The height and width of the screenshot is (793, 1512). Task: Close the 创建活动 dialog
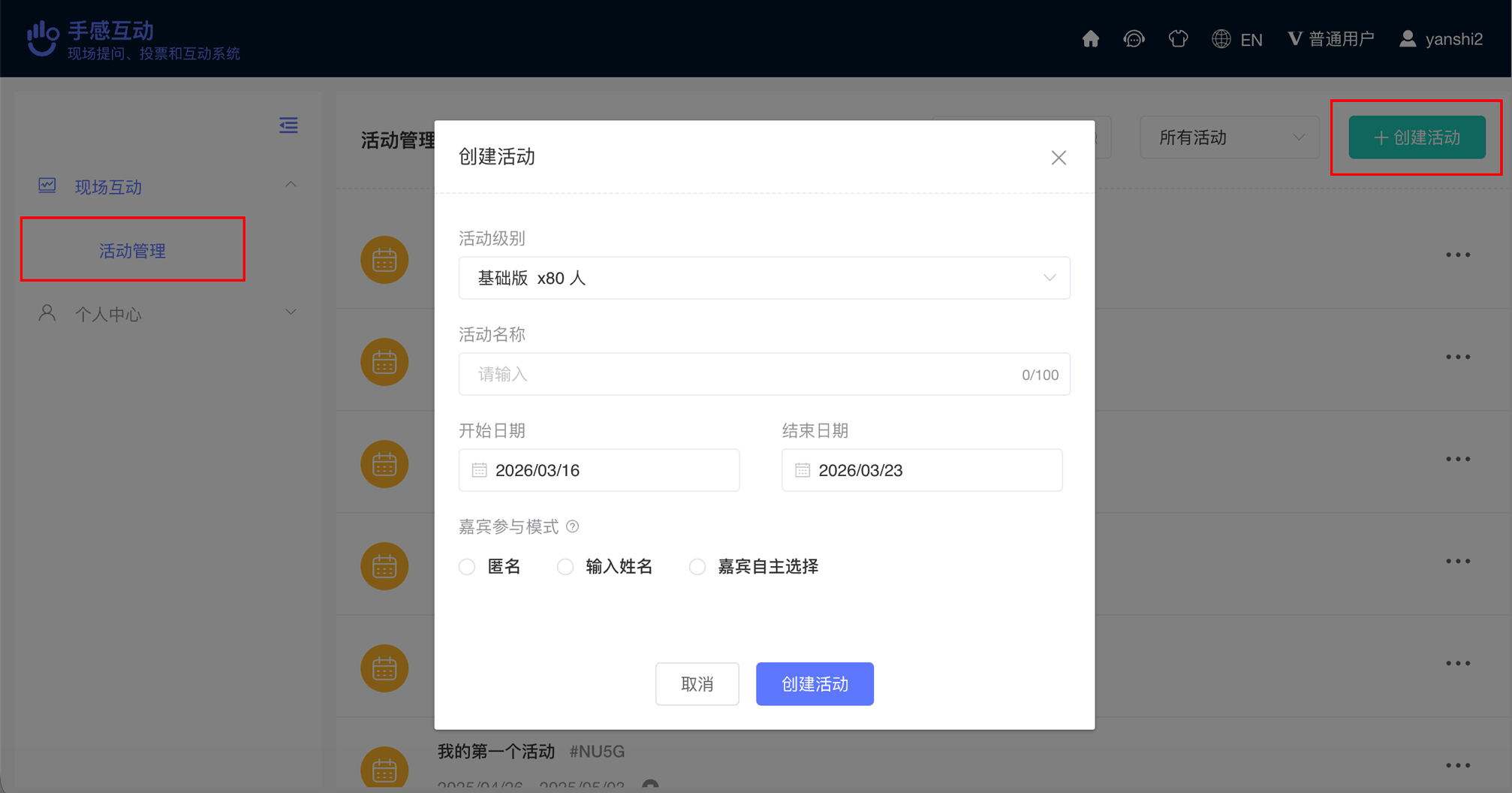1059,158
